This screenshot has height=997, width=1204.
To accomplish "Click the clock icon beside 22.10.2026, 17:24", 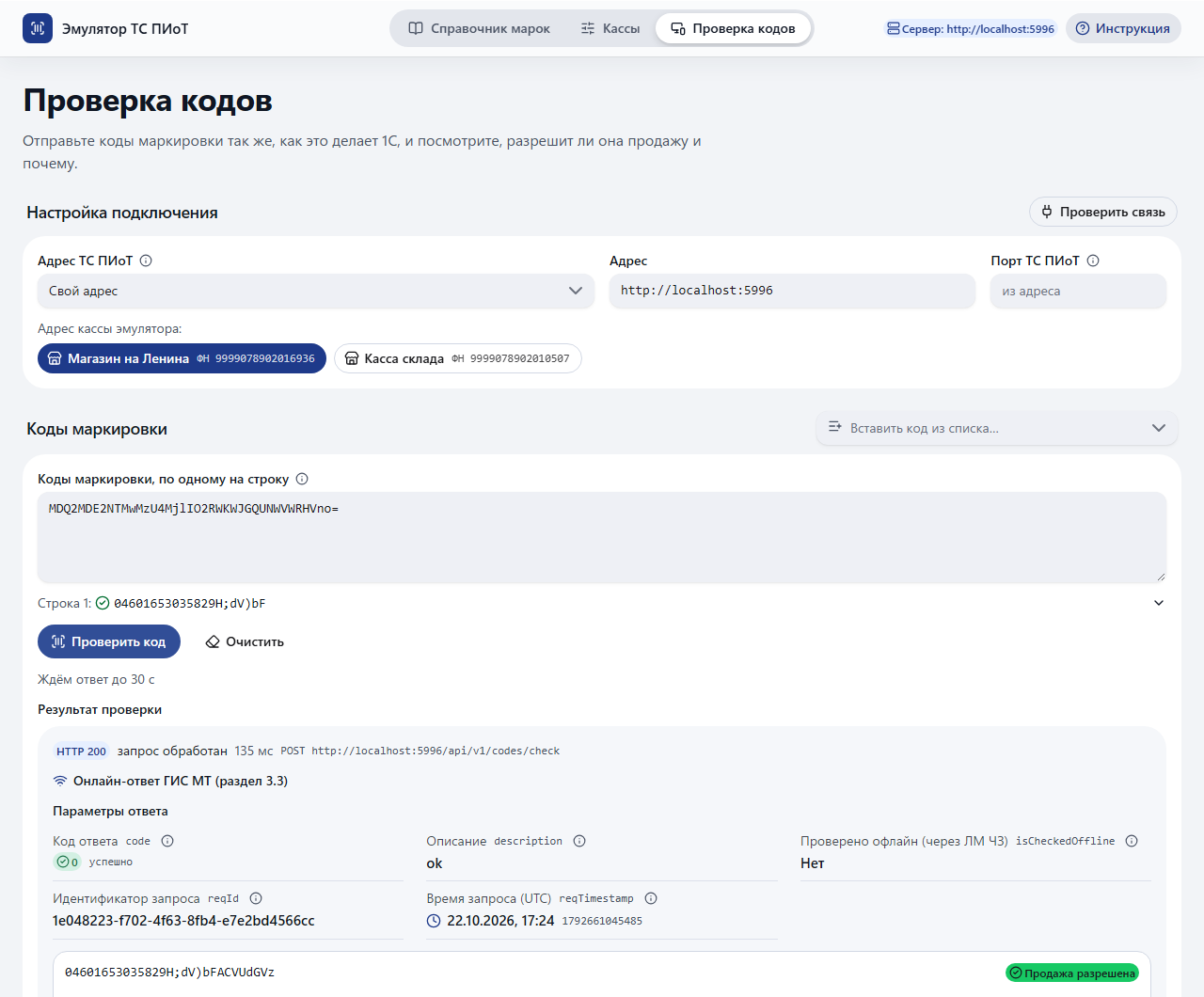I will click(x=434, y=921).
